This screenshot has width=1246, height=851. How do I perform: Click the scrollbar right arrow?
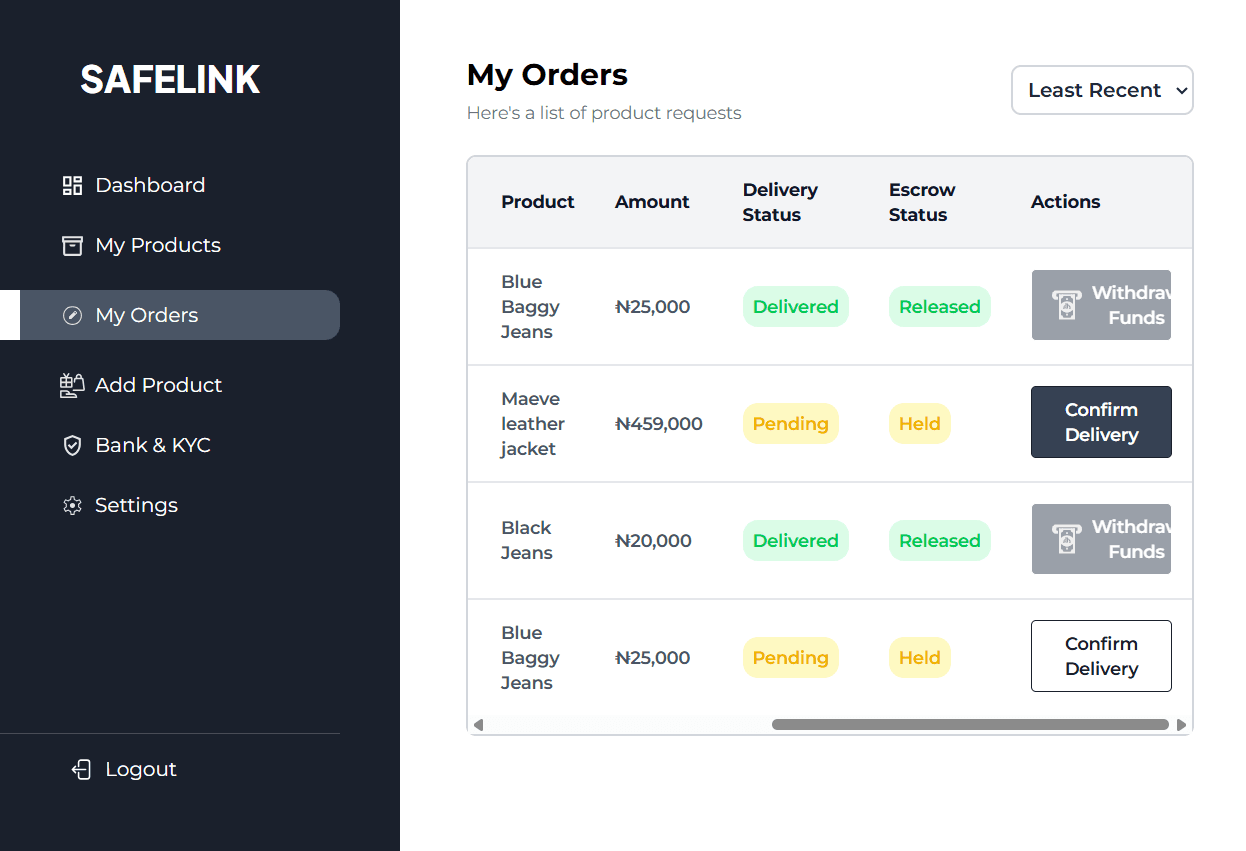pyautogui.click(x=1181, y=725)
